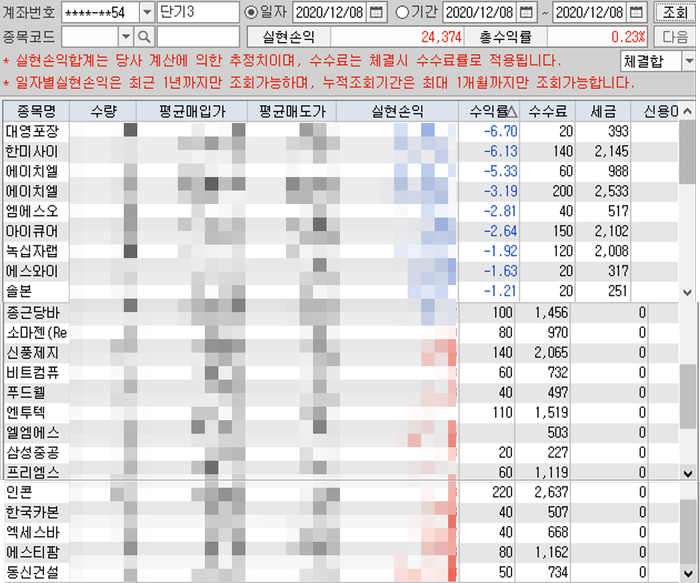Select the 대영포장 row

(341, 131)
